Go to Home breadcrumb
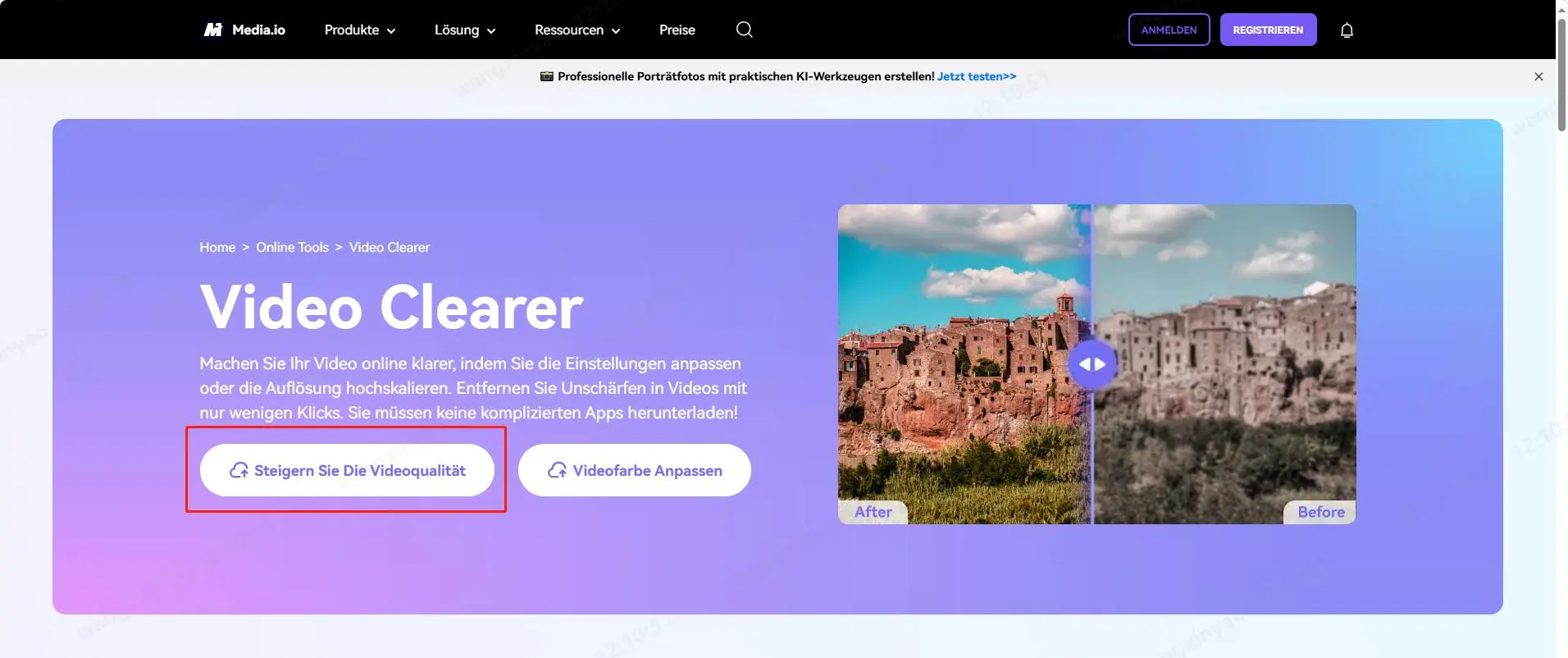Viewport: 1568px width, 658px height. click(x=217, y=247)
